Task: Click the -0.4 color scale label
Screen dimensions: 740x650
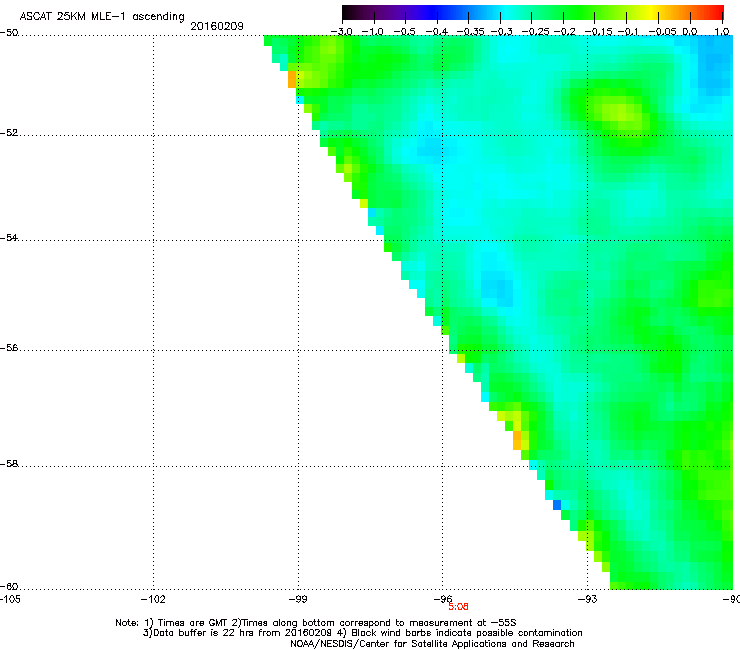Action: point(437,32)
